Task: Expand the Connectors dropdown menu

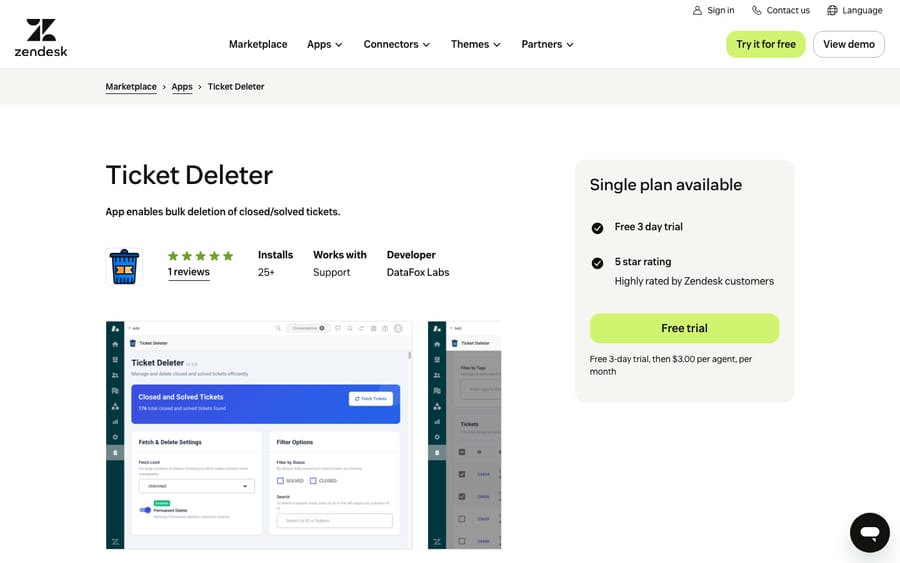Action: coord(397,44)
